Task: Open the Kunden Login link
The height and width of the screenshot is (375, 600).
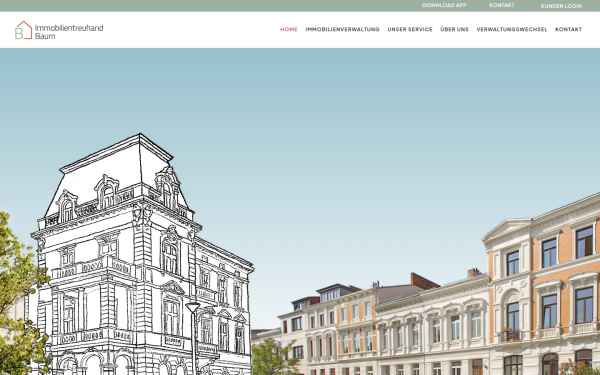Action: (561, 6)
